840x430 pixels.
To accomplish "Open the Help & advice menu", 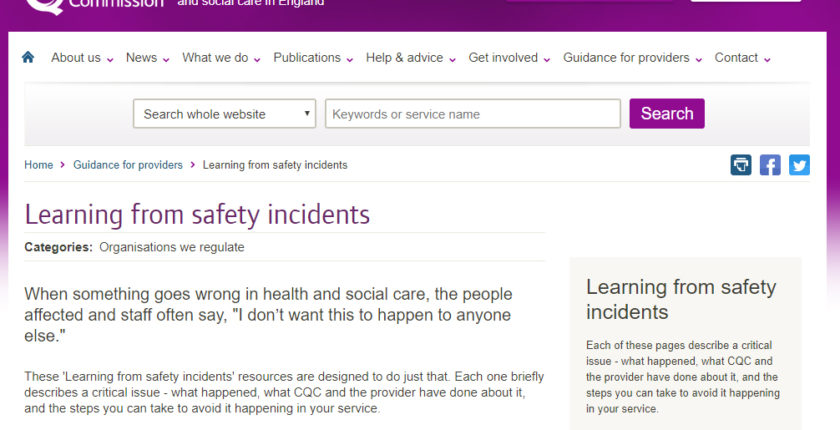I will pyautogui.click(x=404, y=58).
